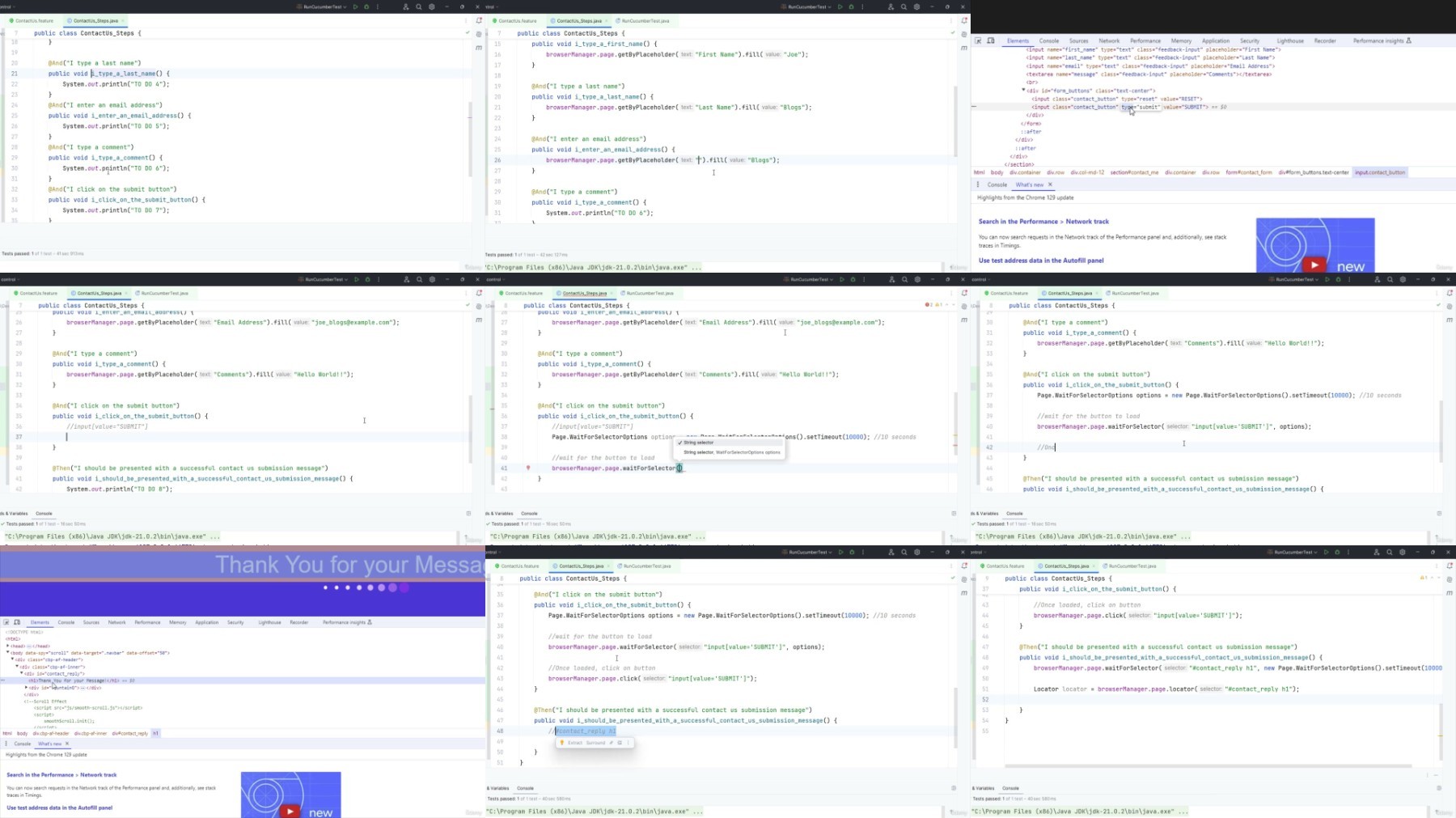Open the drawer three-dot menu in the Thank You DevTools panel
Image resolution: width=1456 pixels, height=818 pixels.
pos(6,744)
